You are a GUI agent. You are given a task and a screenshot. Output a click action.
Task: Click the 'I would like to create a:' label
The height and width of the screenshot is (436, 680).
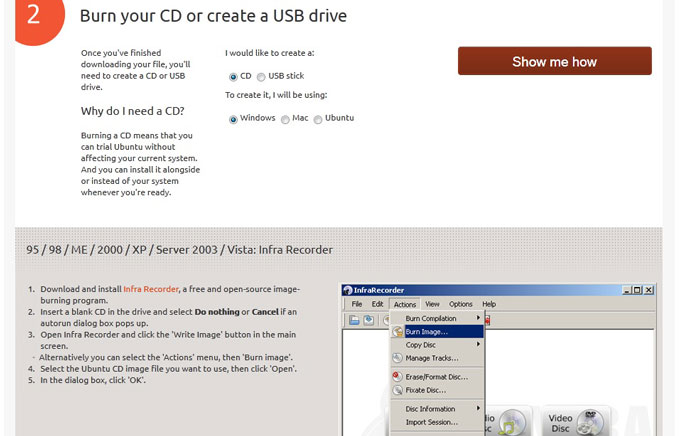coord(270,53)
